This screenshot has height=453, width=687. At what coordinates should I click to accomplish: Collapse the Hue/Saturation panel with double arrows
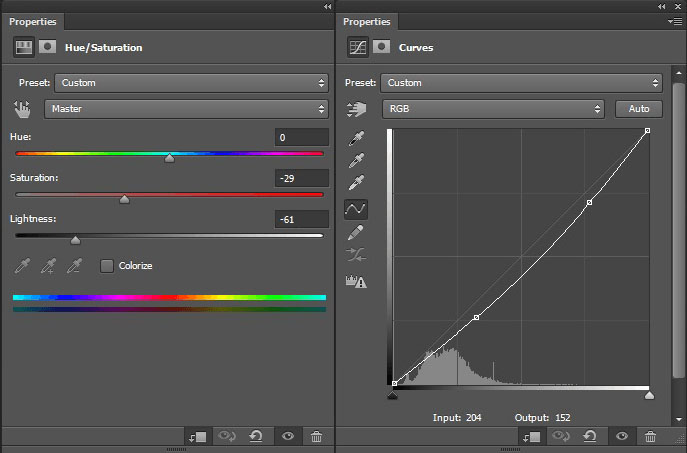tap(328, 6)
